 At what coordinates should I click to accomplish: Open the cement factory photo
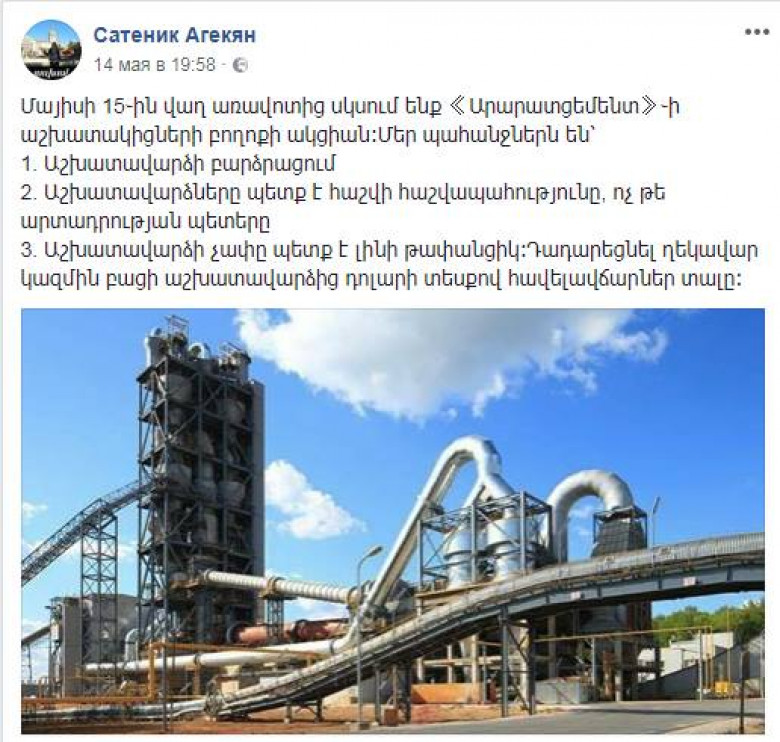coord(393,521)
